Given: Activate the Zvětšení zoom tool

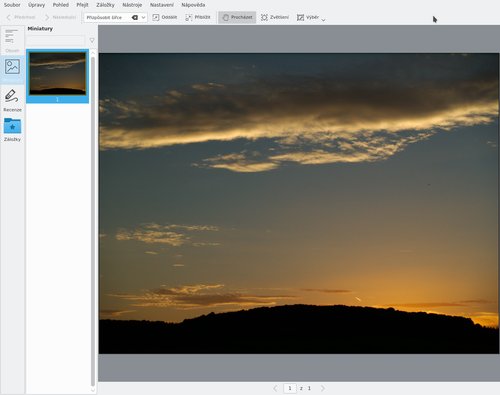Looking at the screenshot, I should [275, 17].
